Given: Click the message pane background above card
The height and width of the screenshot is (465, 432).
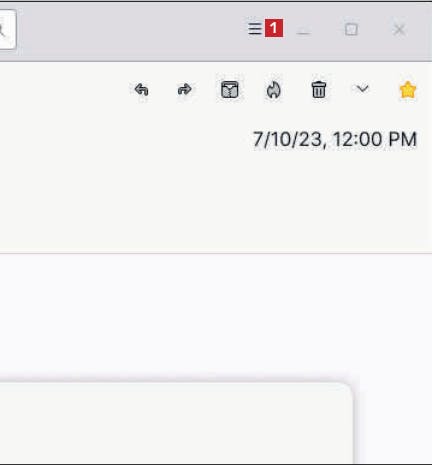Looking at the screenshot, I should coord(213,317).
